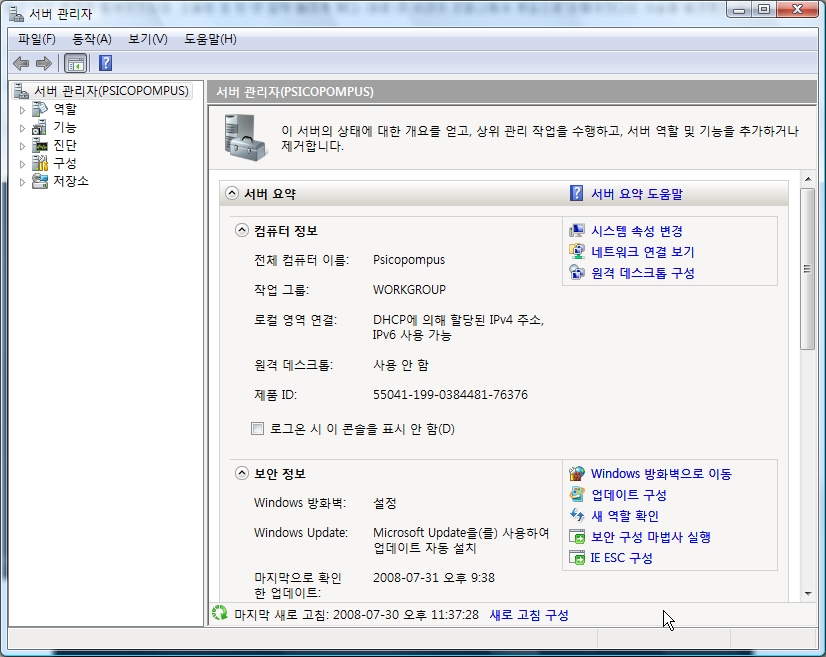Image resolution: width=826 pixels, height=657 pixels.
Task: Click the icon beside 새 역할 확인
Action: point(577,516)
